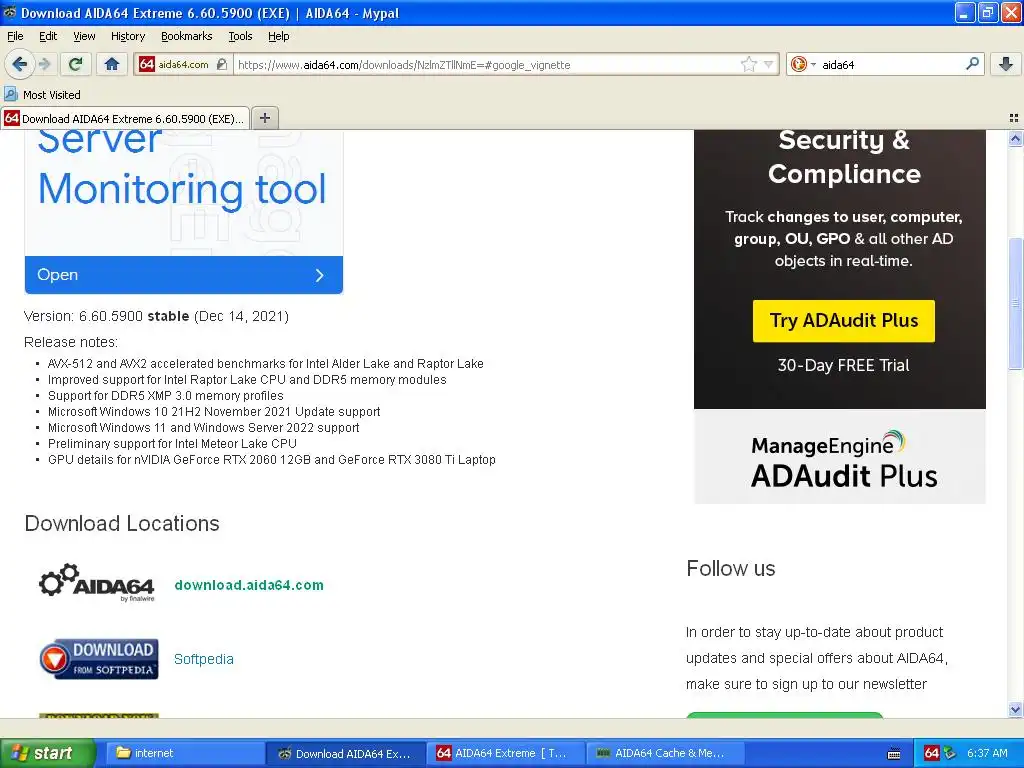Open the File menu
The width and height of the screenshot is (1024, 768).
coord(15,36)
